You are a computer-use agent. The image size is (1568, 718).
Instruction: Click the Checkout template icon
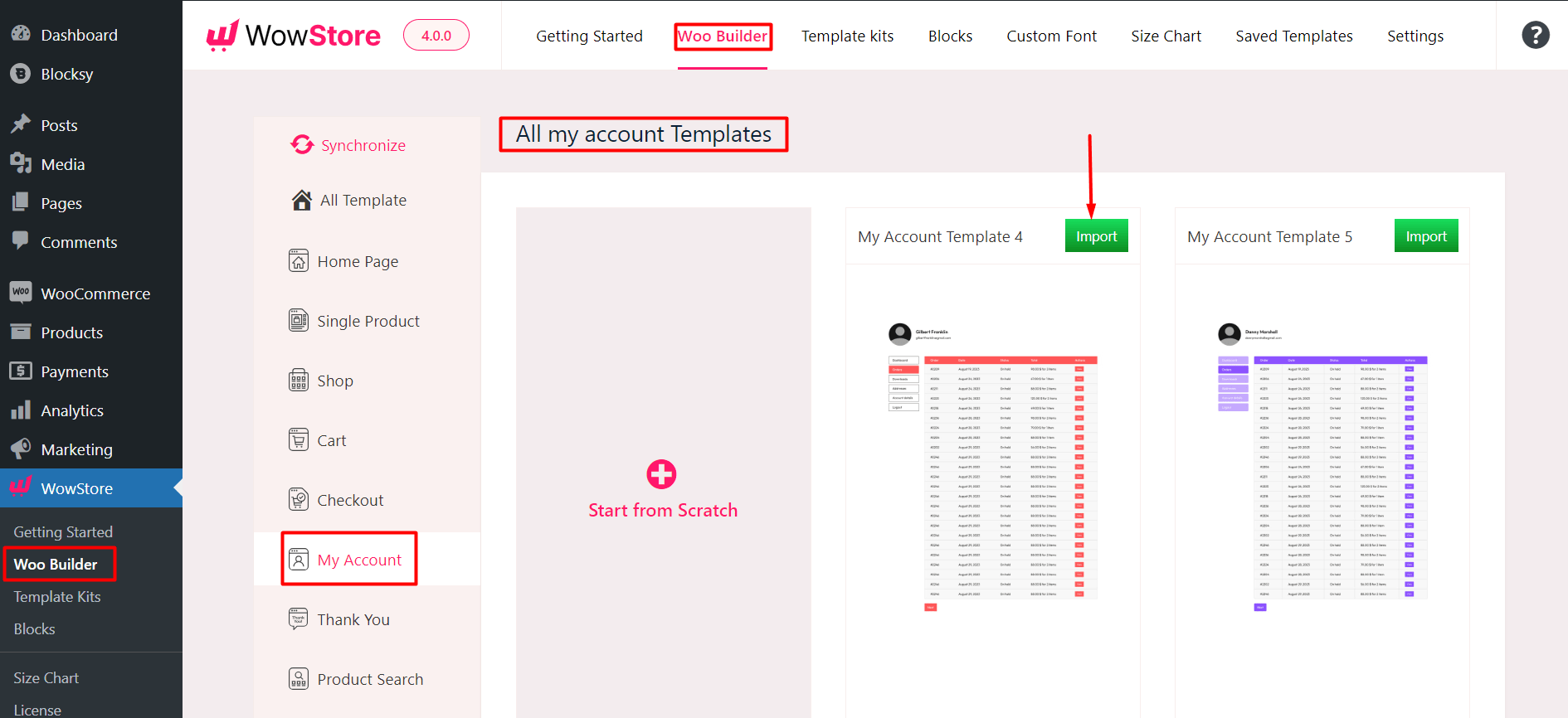(299, 500)
